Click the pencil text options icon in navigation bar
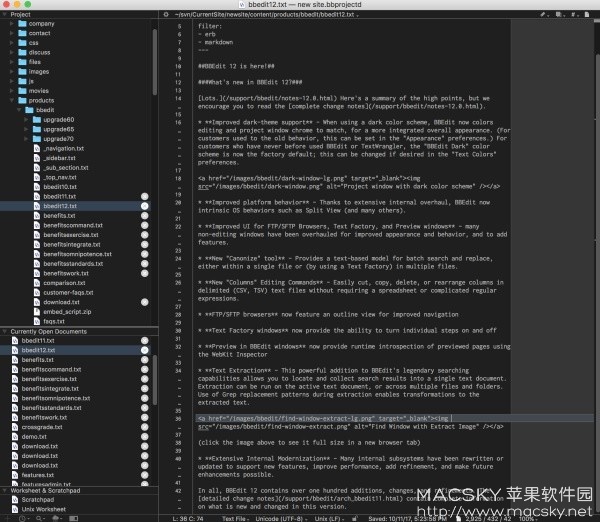 click(x=544, y=15)
